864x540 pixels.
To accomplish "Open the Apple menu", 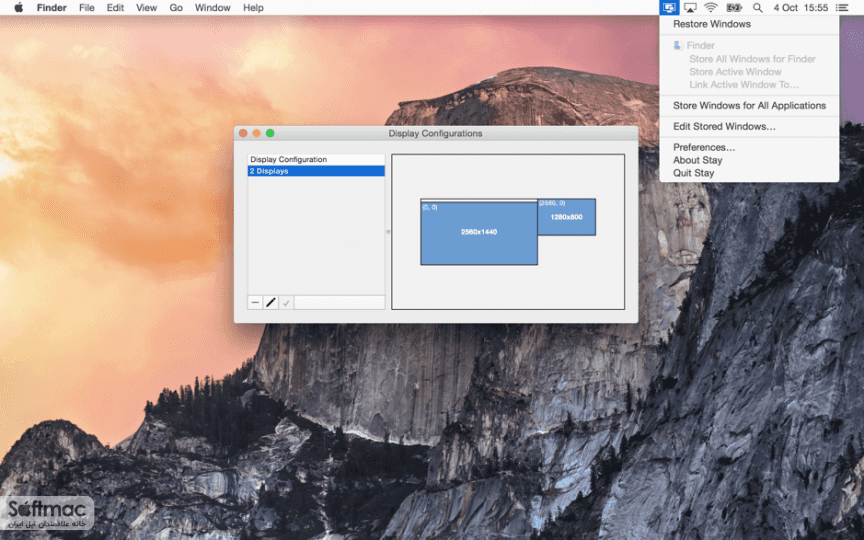I will coord(19,7).
